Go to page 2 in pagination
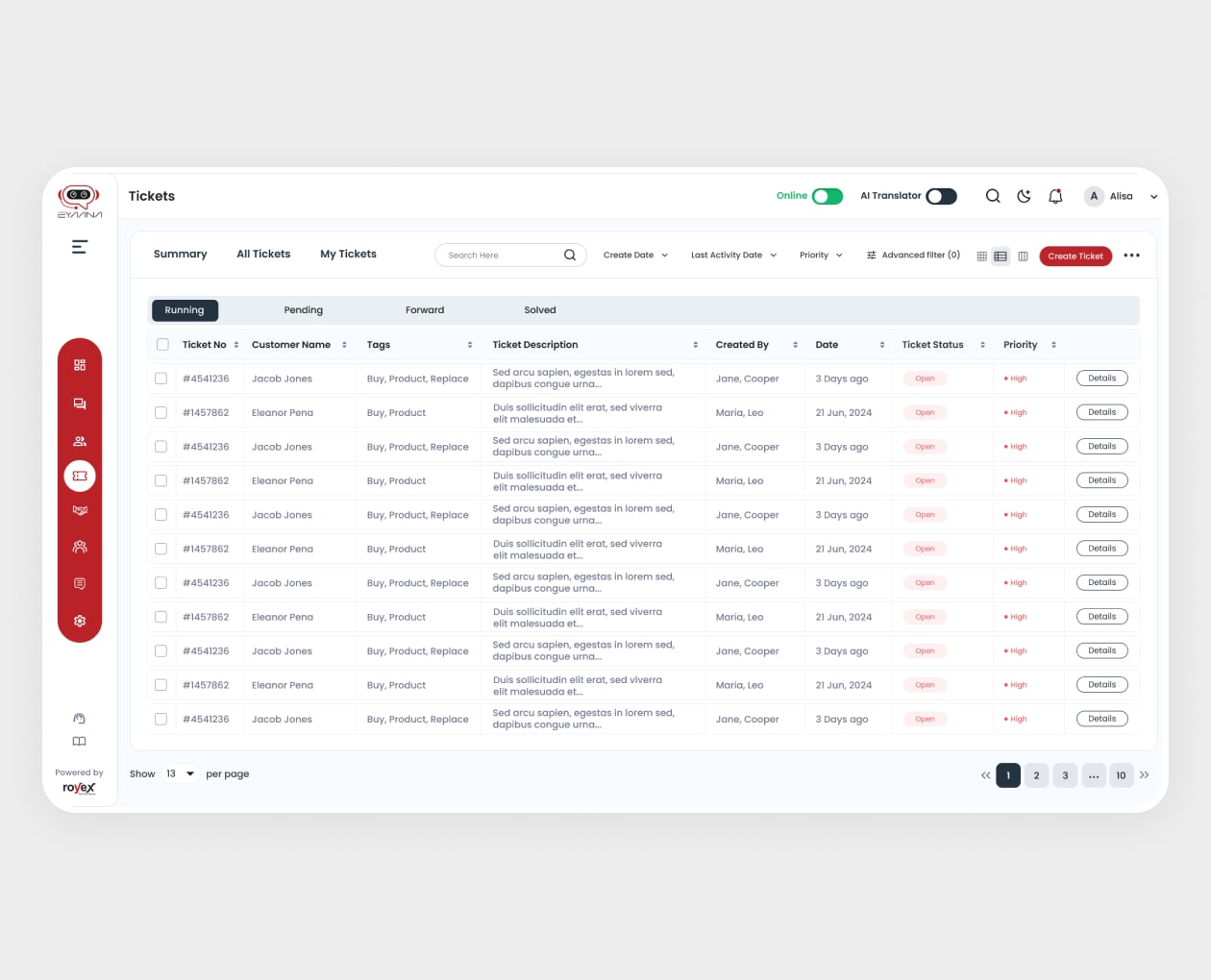The width and height of the screenshot is (1211, 980). click(1036, 775)
